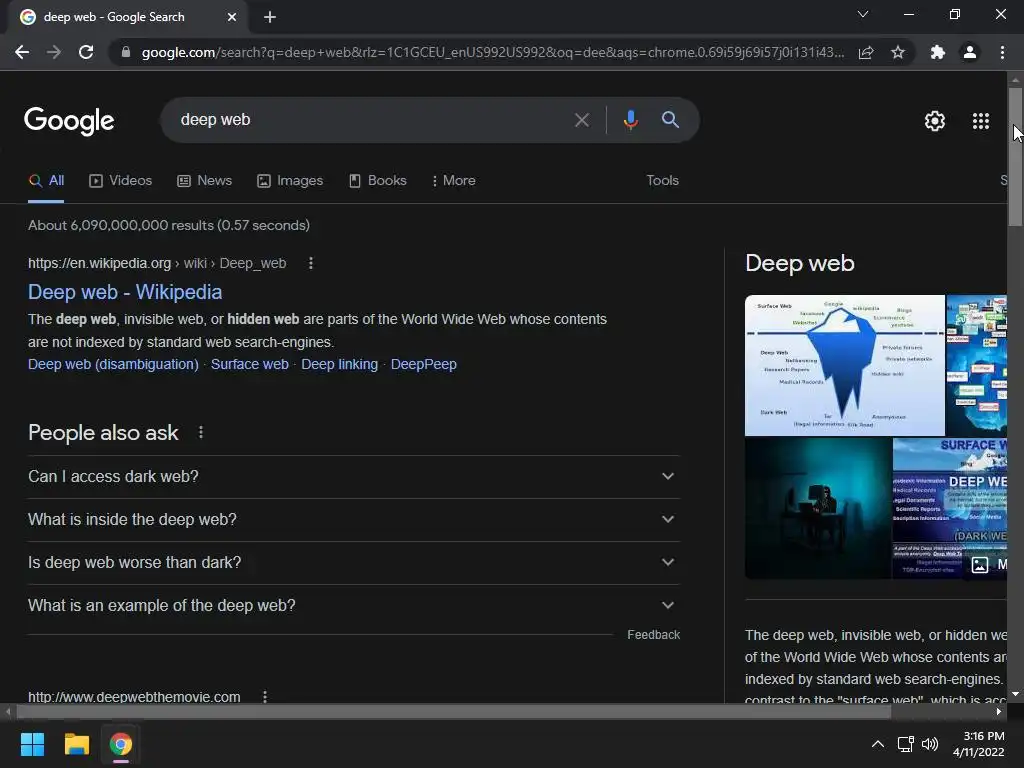Open the network status tray icon

click(906, 744)
